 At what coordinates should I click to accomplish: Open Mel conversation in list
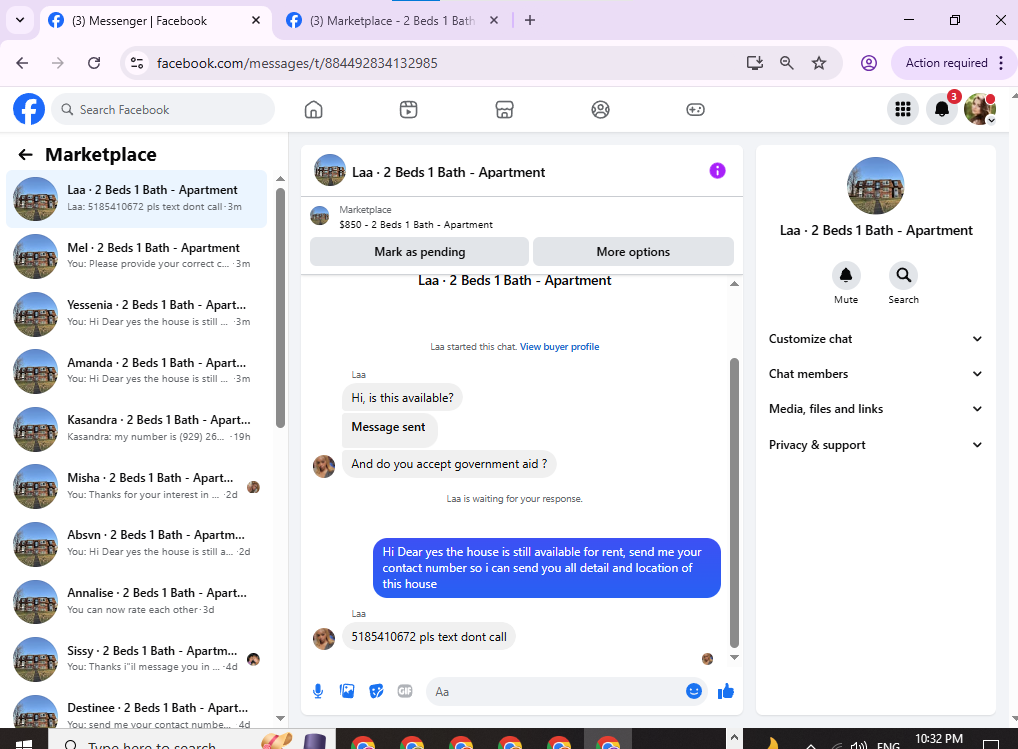136,256
